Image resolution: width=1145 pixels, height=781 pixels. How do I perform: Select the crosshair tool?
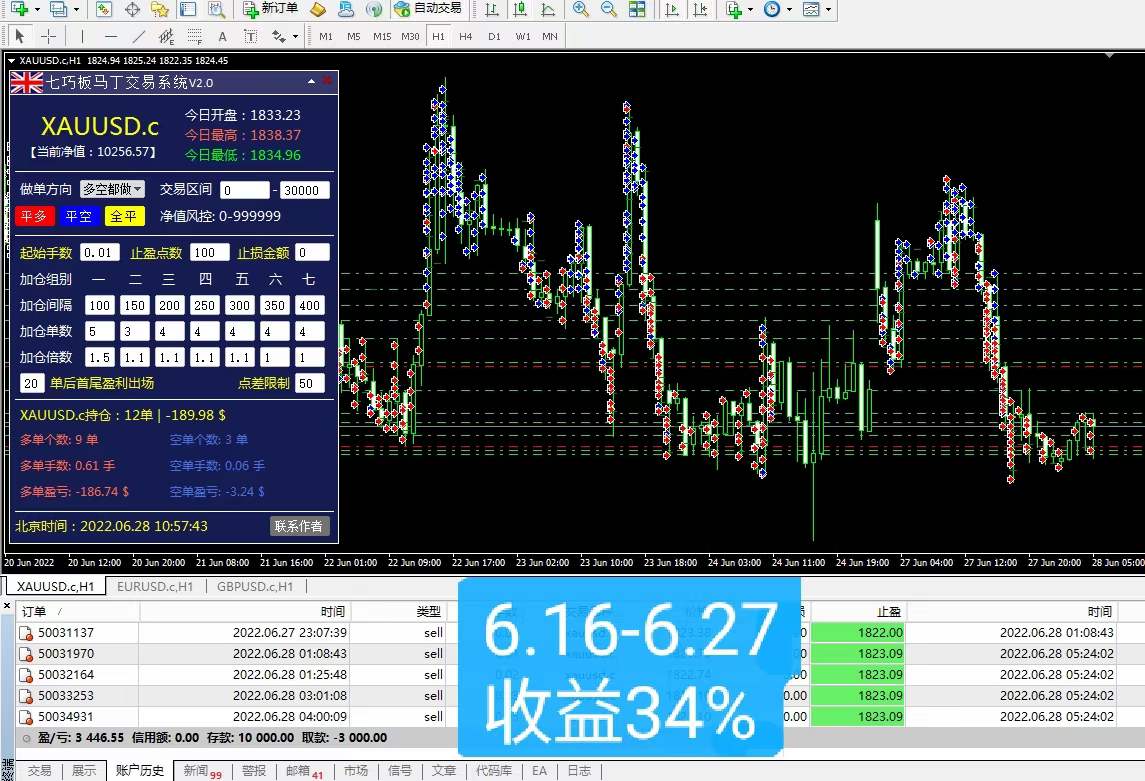point(48,36)
